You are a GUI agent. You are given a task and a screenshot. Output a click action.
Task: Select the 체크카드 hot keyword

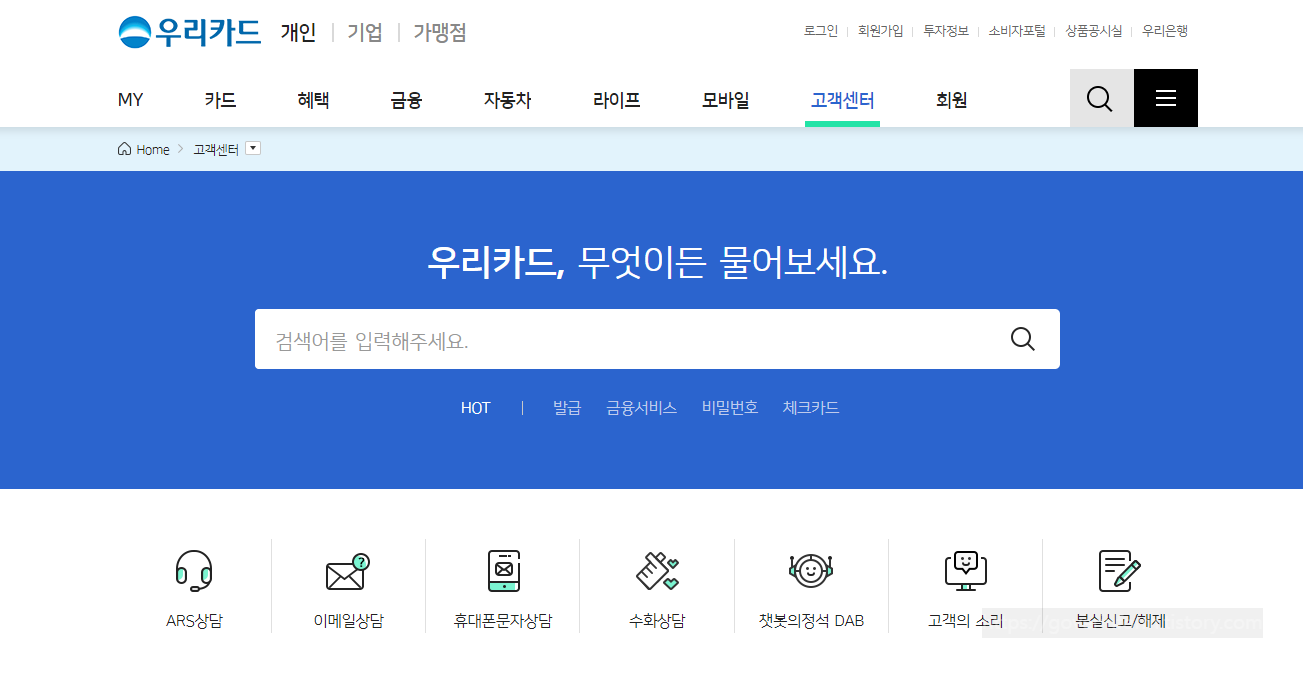pyautogui.click(x=811, y=408)
